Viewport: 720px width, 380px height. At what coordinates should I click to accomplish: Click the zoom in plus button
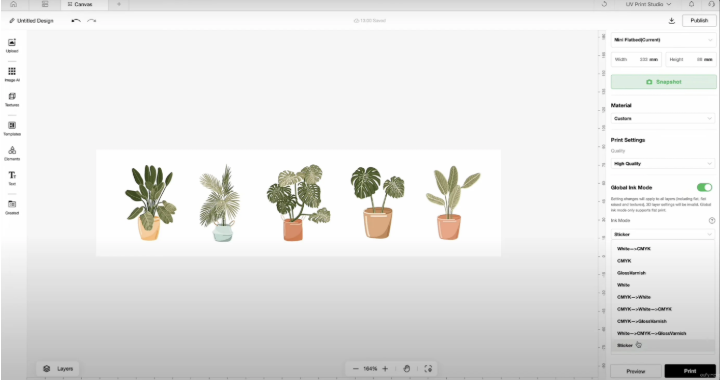(385, 369)
